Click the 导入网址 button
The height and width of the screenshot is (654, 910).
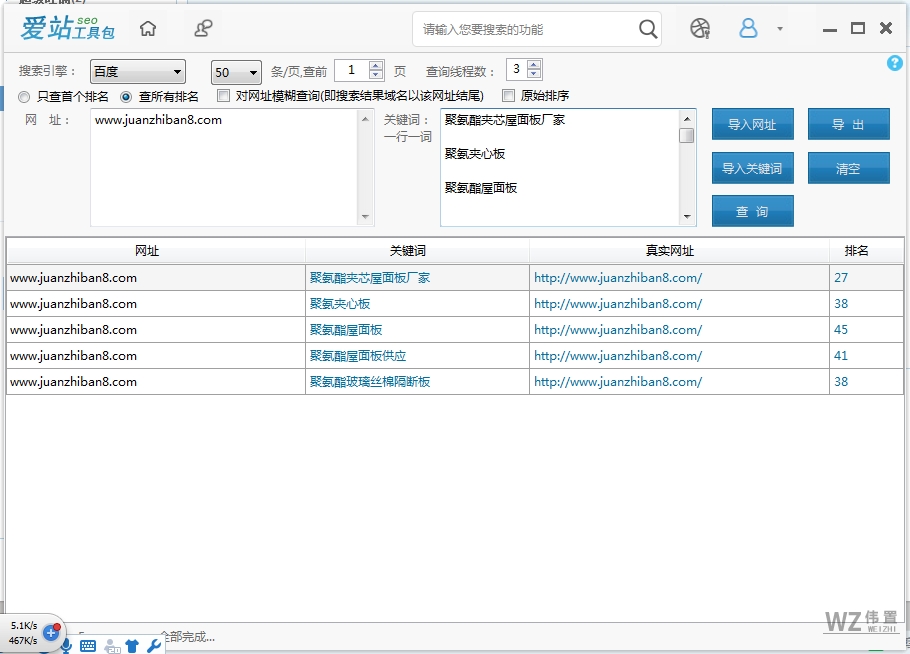[x=751, y=124]
